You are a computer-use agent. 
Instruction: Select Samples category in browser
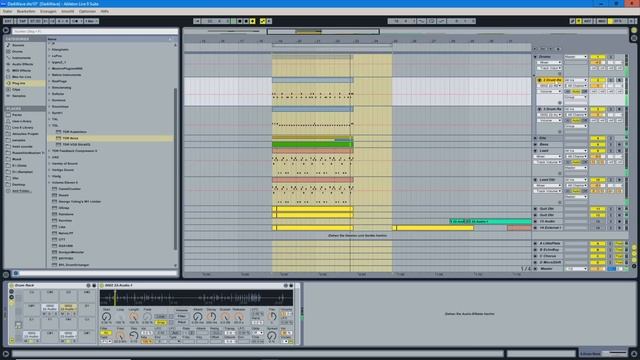tap(19, 96)
